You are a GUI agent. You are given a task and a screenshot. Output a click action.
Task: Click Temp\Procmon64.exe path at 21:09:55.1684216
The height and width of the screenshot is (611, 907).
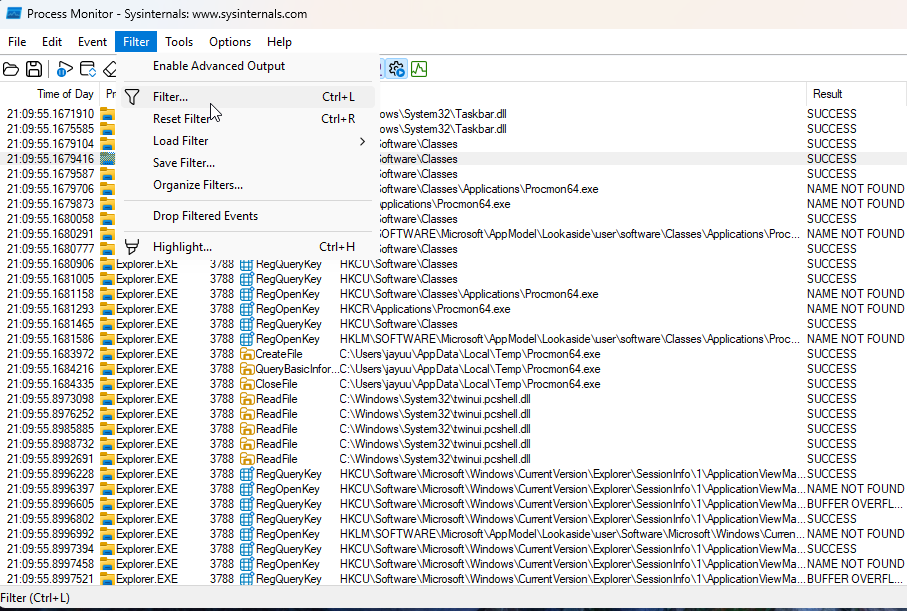point(470,369)
